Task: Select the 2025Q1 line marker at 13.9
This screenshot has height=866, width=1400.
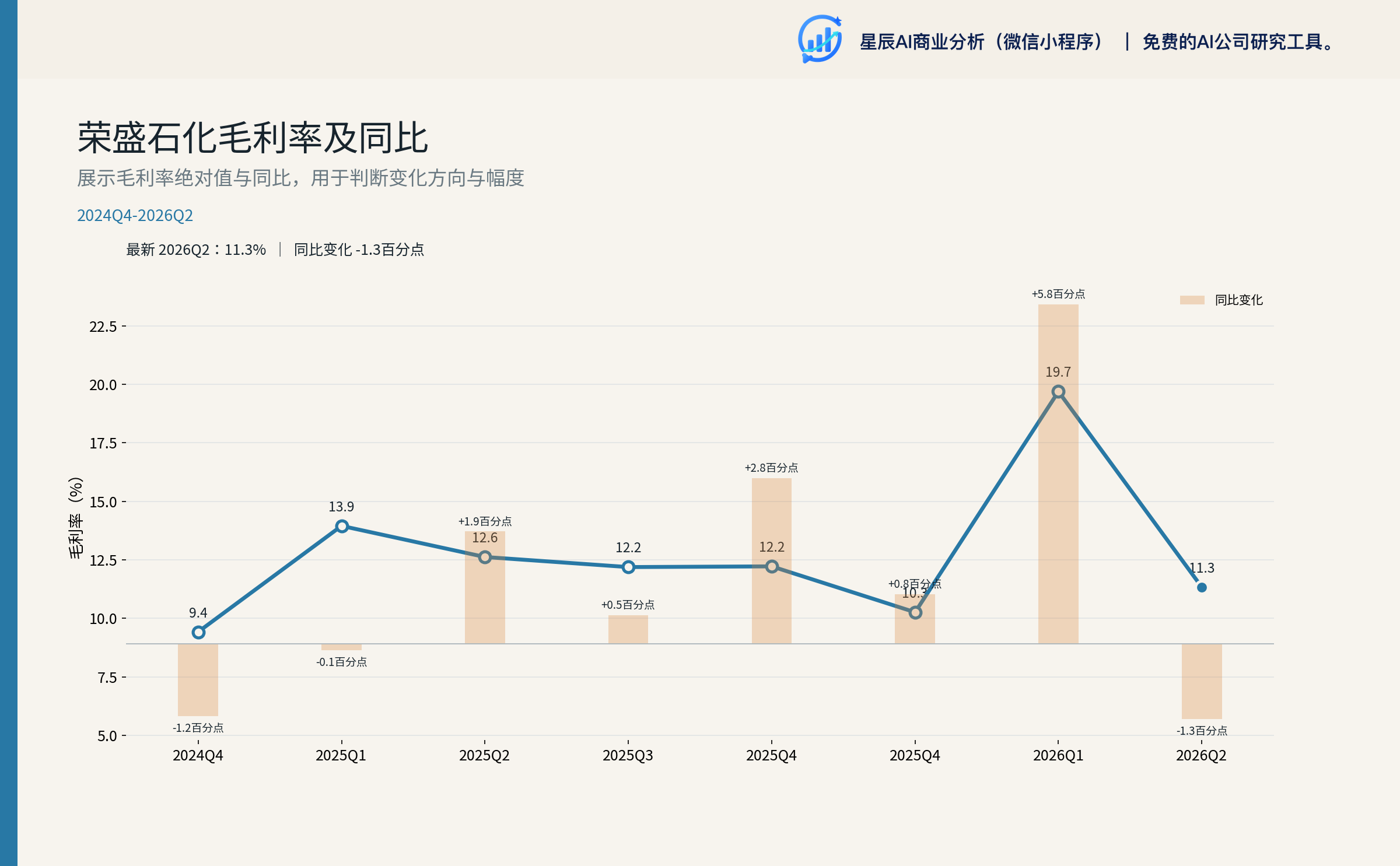Action: coord(342,527)
